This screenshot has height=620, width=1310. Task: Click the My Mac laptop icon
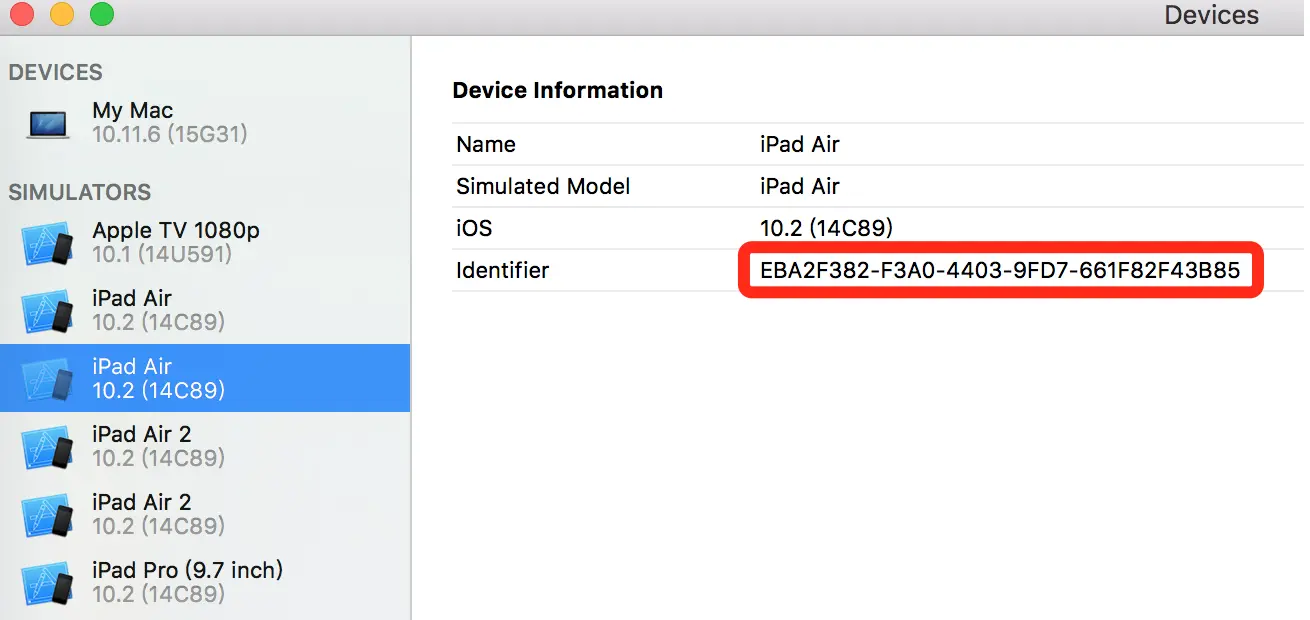click(48, 123)
